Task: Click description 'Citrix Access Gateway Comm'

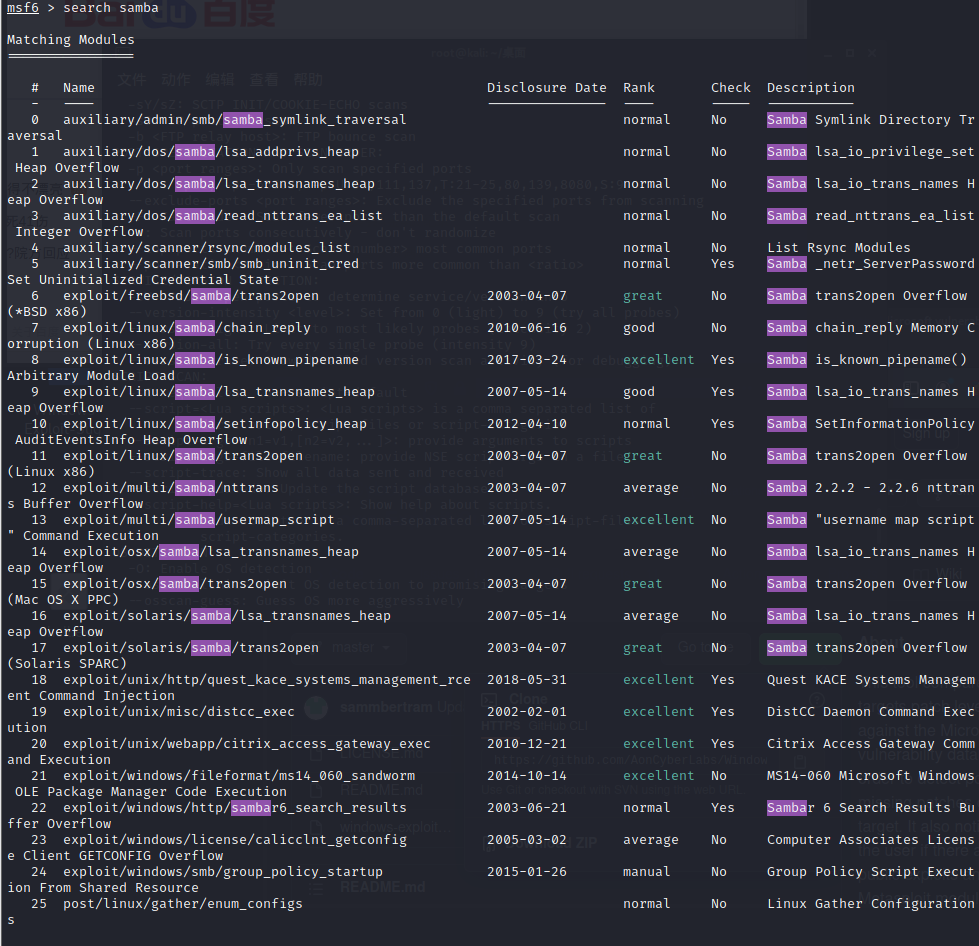Action: (x=870, y=744)
